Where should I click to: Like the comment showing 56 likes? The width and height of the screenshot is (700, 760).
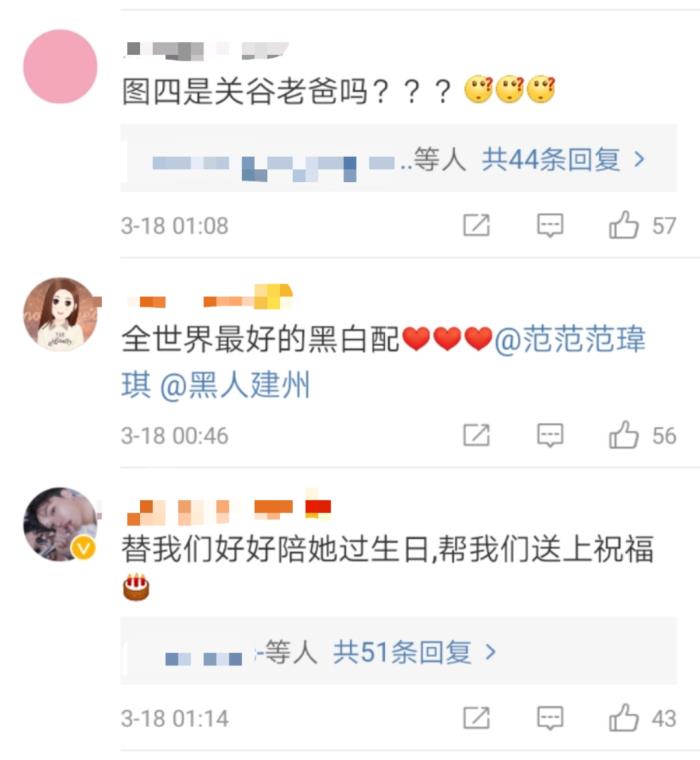623,435
